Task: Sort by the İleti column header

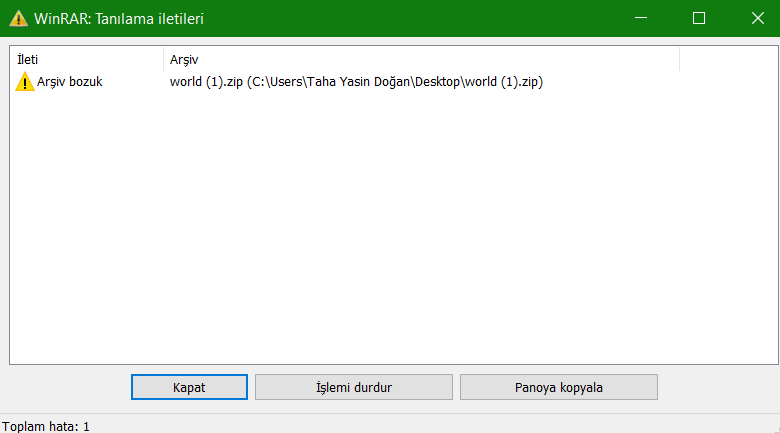Action: 87,60
